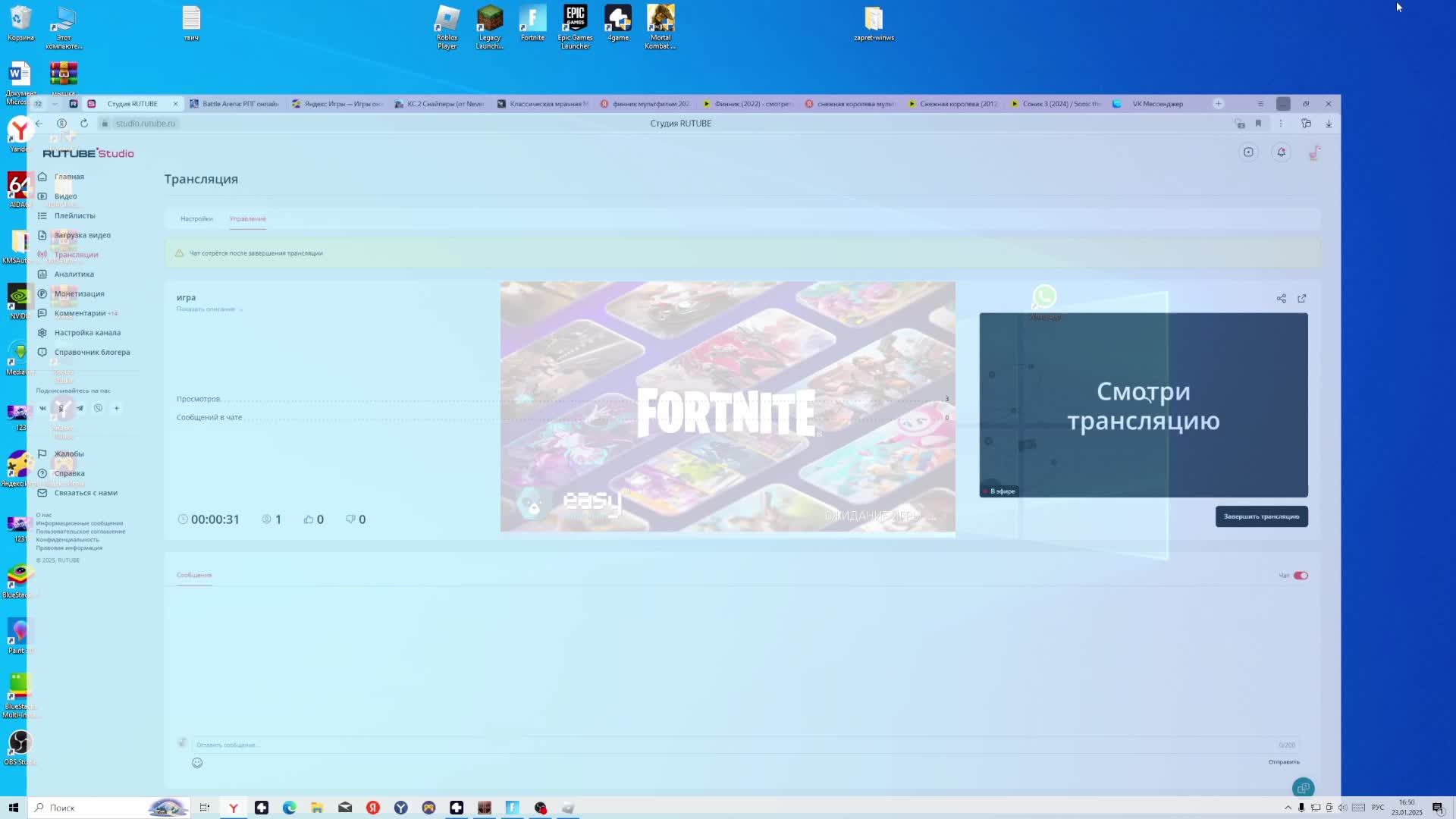Open OBS Studio from the taskbar
The height and width of the screenshot is (819, 1456).
(540, 808)
